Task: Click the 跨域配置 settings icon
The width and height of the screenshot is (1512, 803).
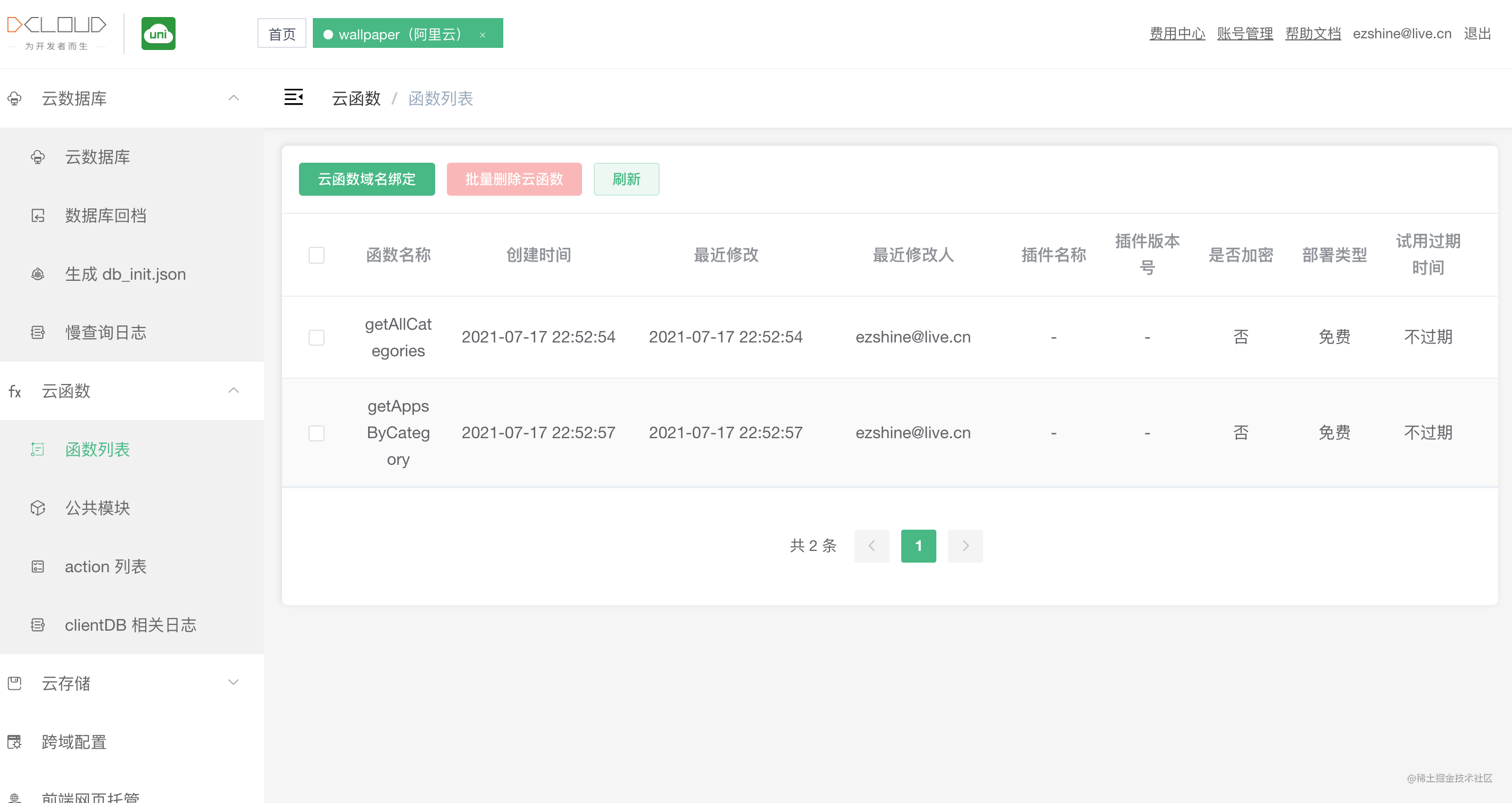Action: click(15, 742)
